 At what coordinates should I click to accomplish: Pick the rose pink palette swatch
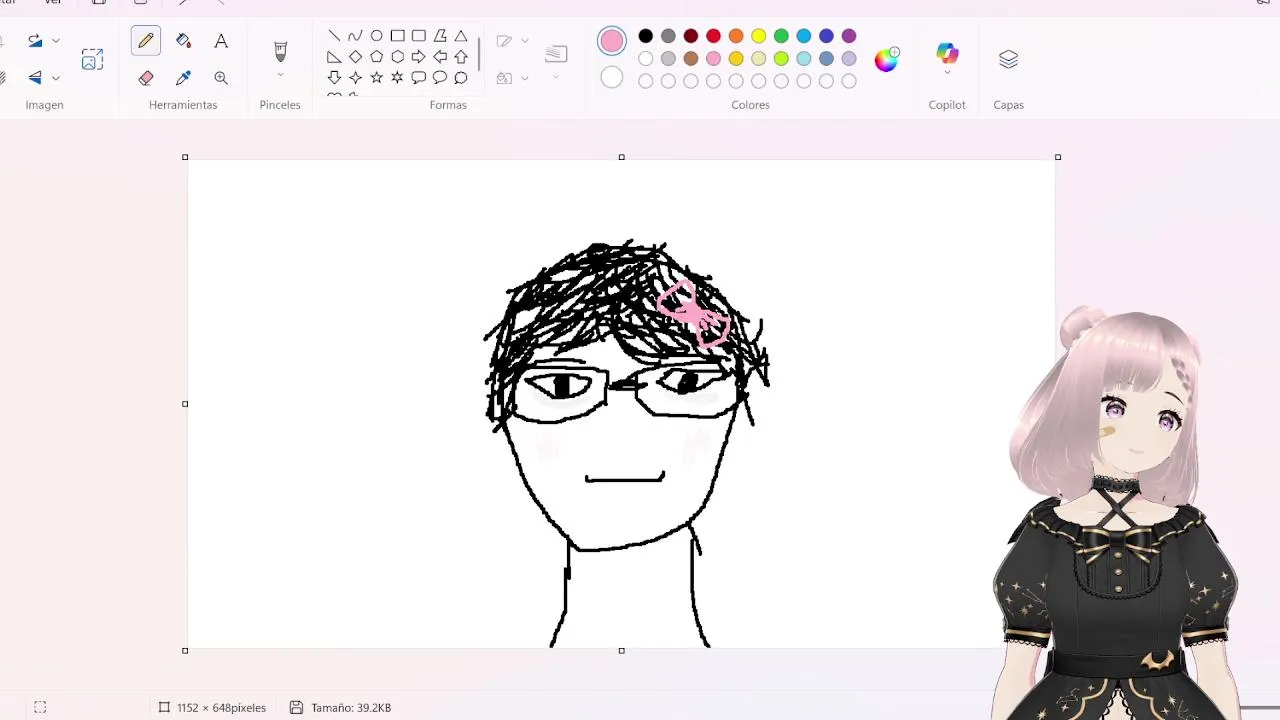click(713, 58)
